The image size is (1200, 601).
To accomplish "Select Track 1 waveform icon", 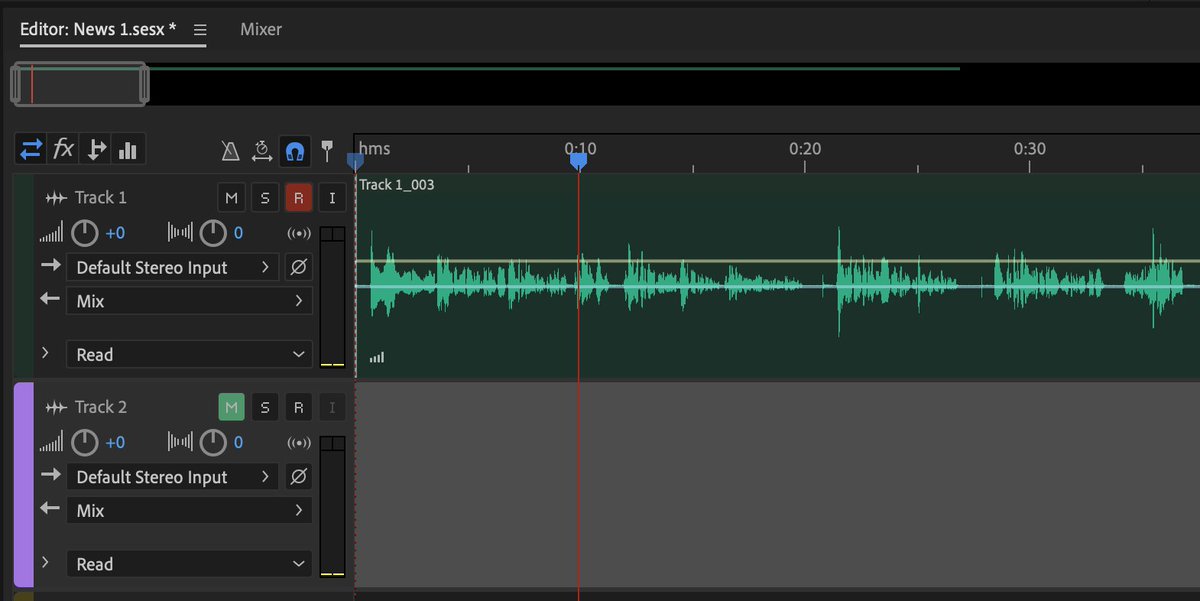I will click(56, 198).
